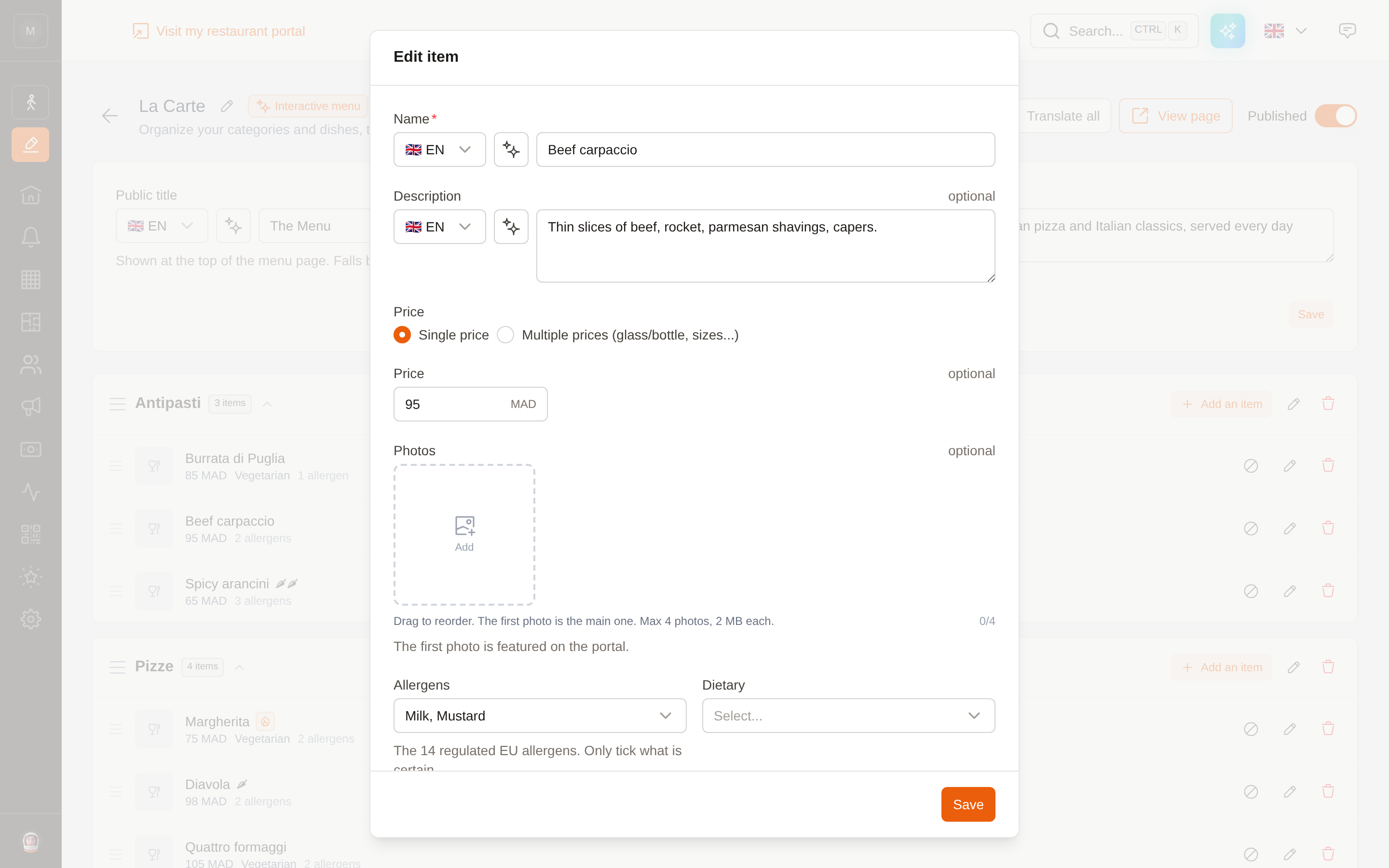Click Visit my restaurant portal link
Image resolution: width=1389 pixels, height=868 pixels.
pos(218,31)
